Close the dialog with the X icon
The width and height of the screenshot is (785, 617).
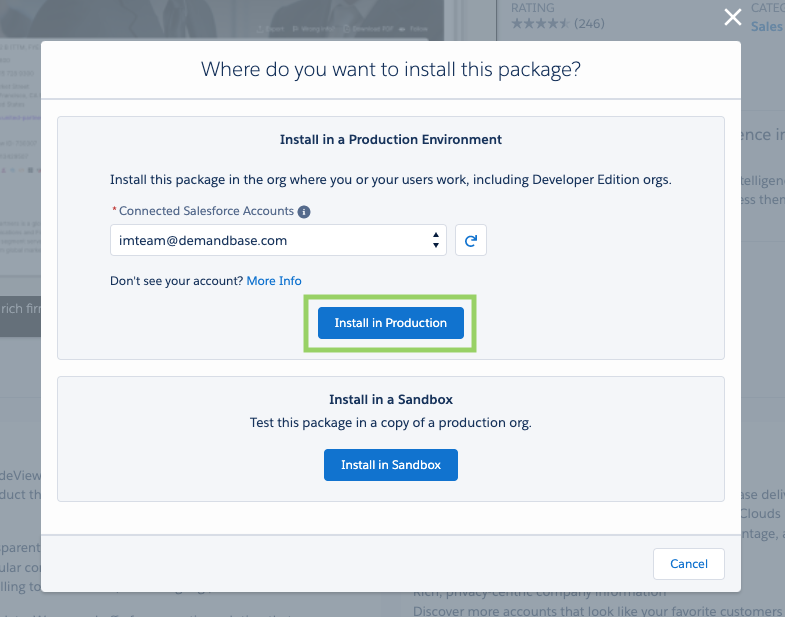(x=732, y=17)
